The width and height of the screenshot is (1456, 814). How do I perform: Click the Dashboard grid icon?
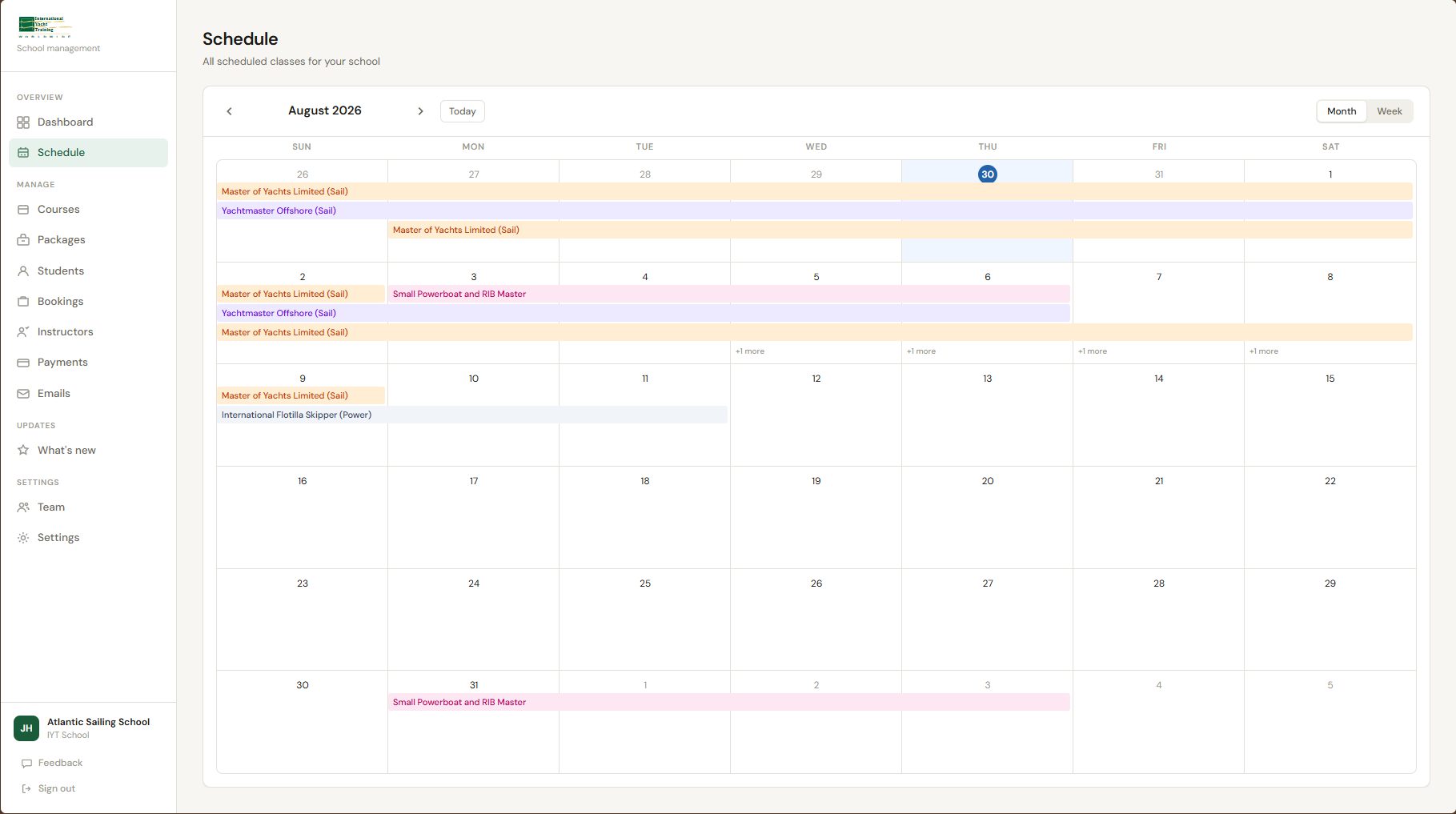pyautogui.click(x=23, y=122)
